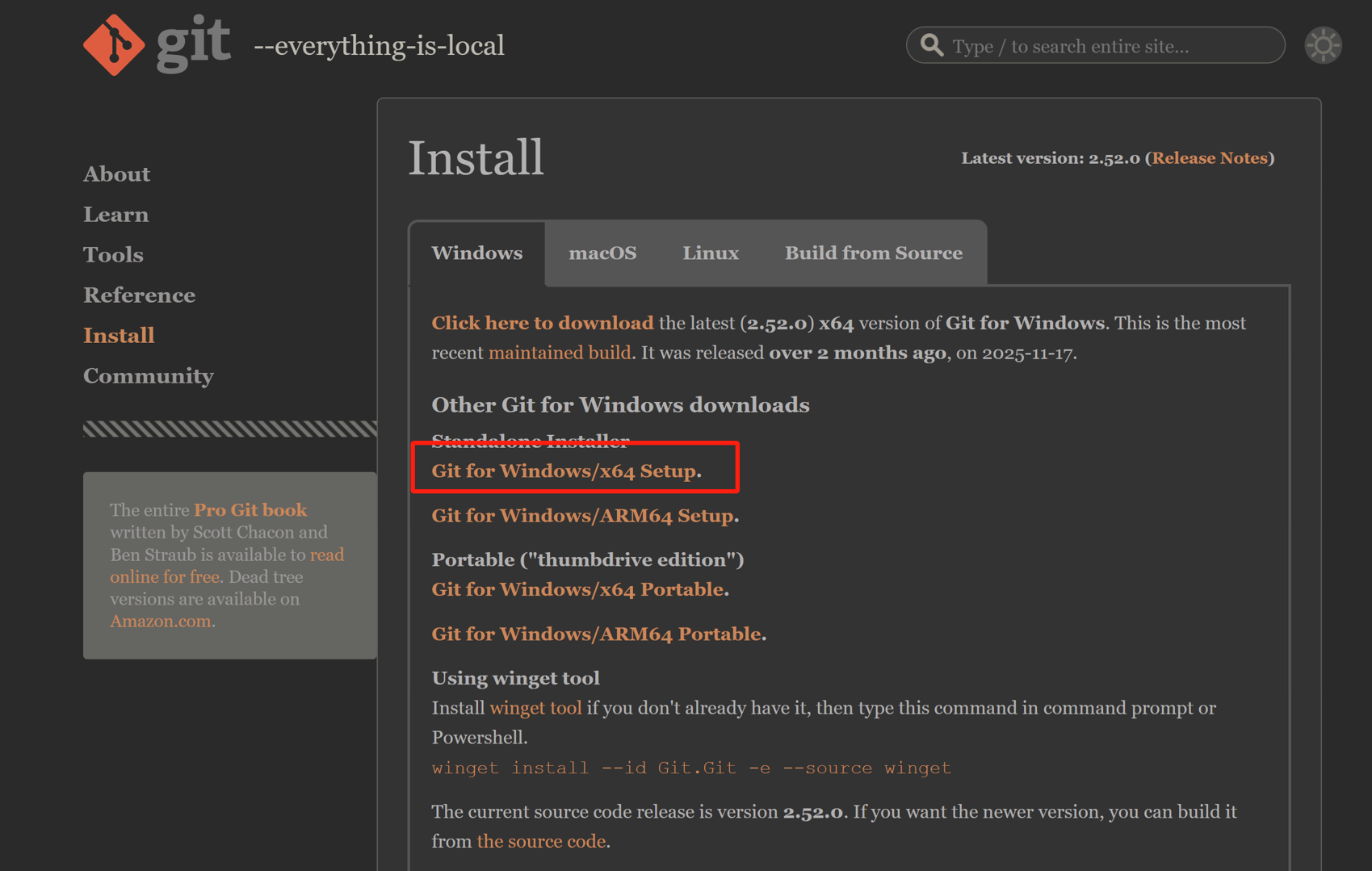Image resolution: width=1372 pixels, height=871 pixels.
Task: Open the 'winget tool' link
Action: 535,708
